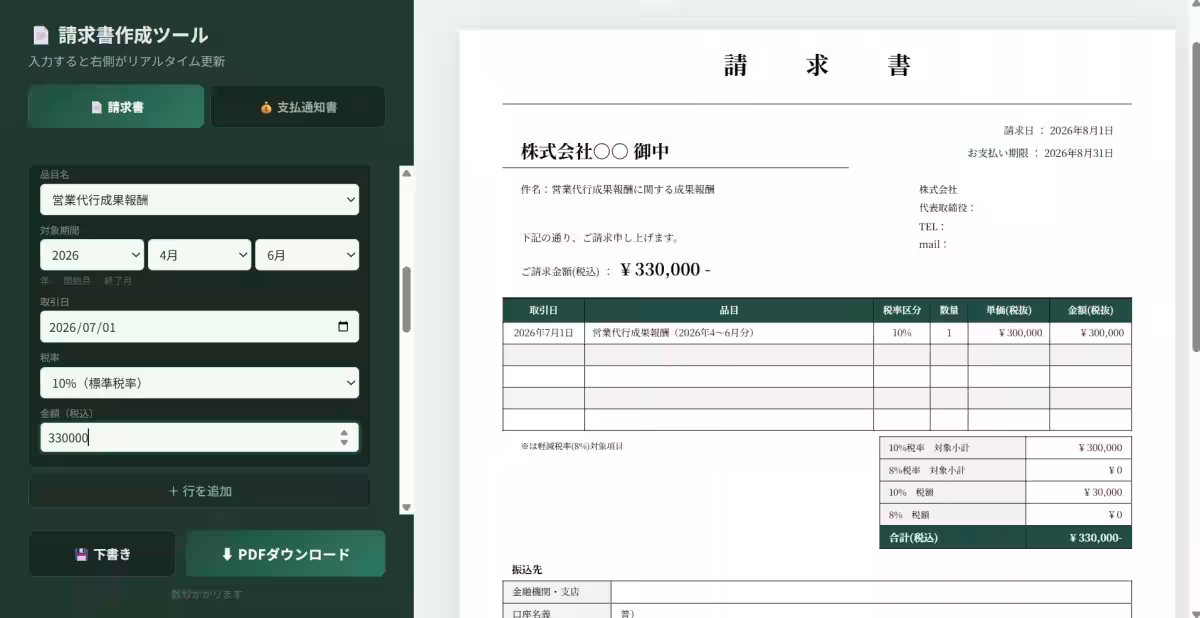Click the floppy disk icon on 下書き button
This screenshot has width=1200, height=618.
click(x=81, y=554)
